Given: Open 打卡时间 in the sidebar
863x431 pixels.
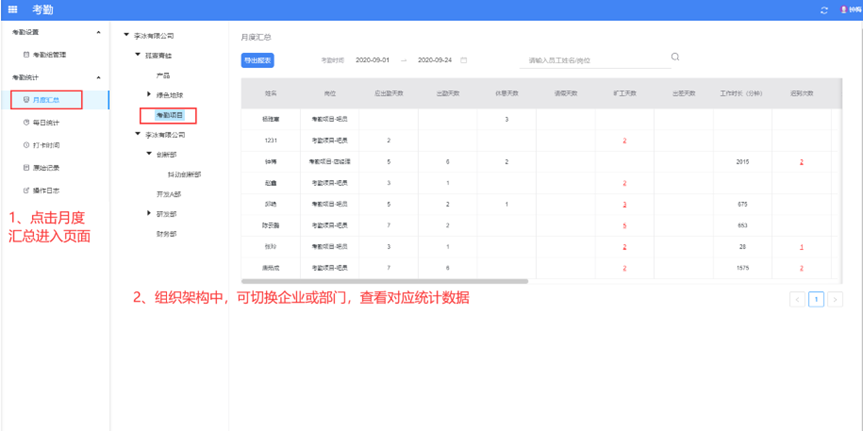Looking at the screenshot, I should coord(46,145).
